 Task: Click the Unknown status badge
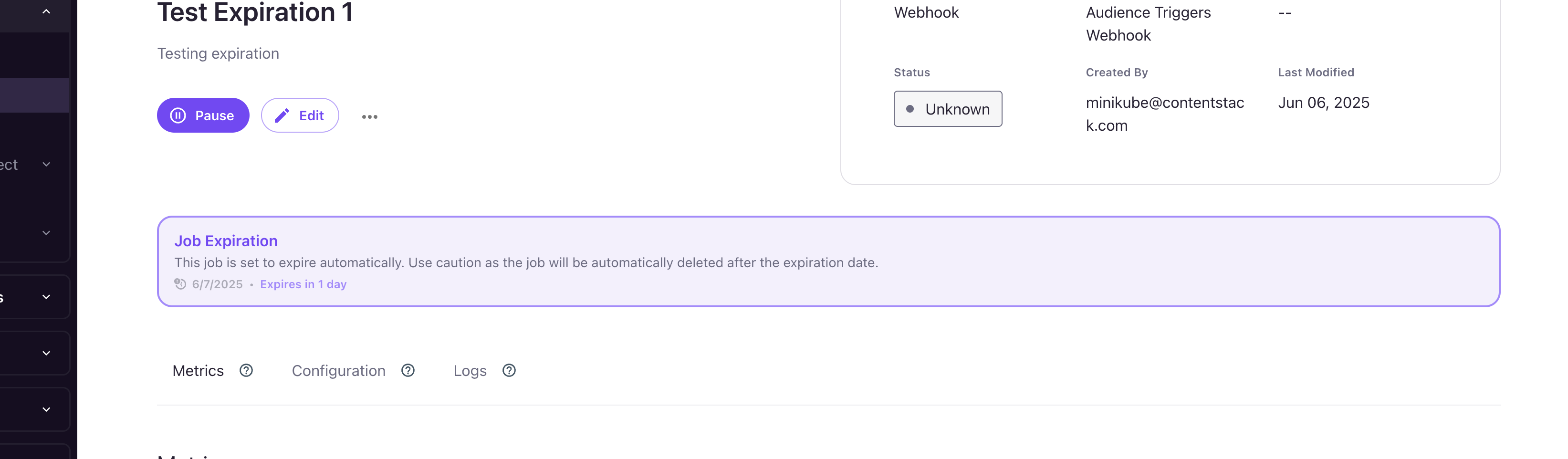pyautogui.click(x=948, y=109)
